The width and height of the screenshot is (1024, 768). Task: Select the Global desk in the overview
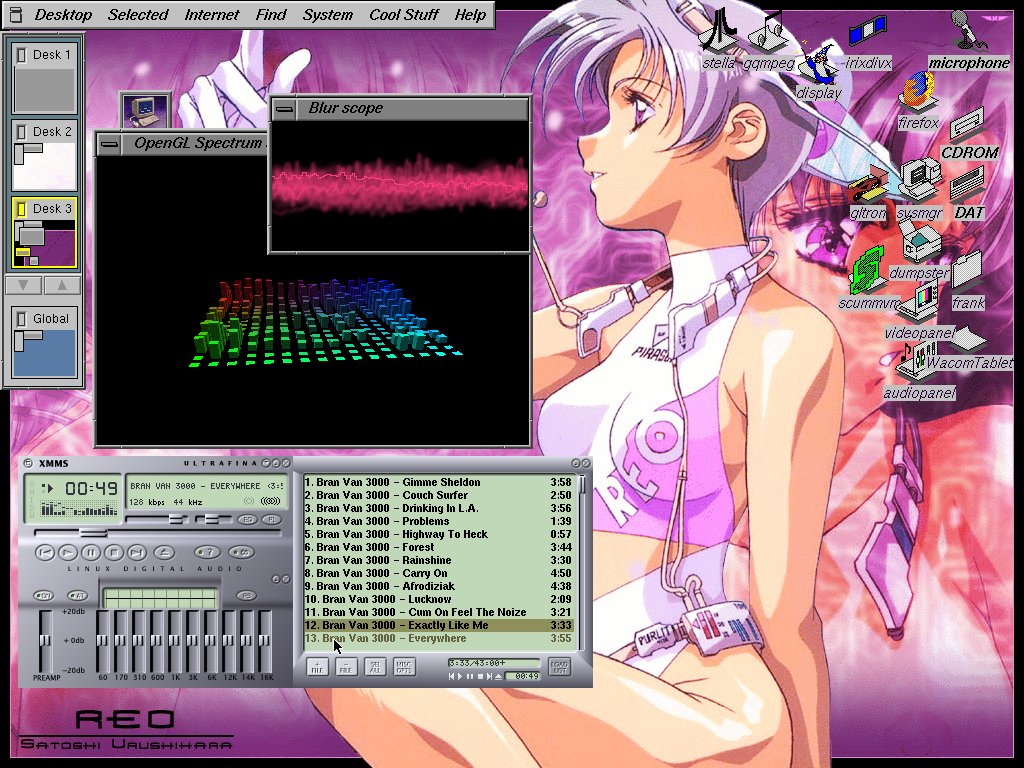[x=44, y=342]
